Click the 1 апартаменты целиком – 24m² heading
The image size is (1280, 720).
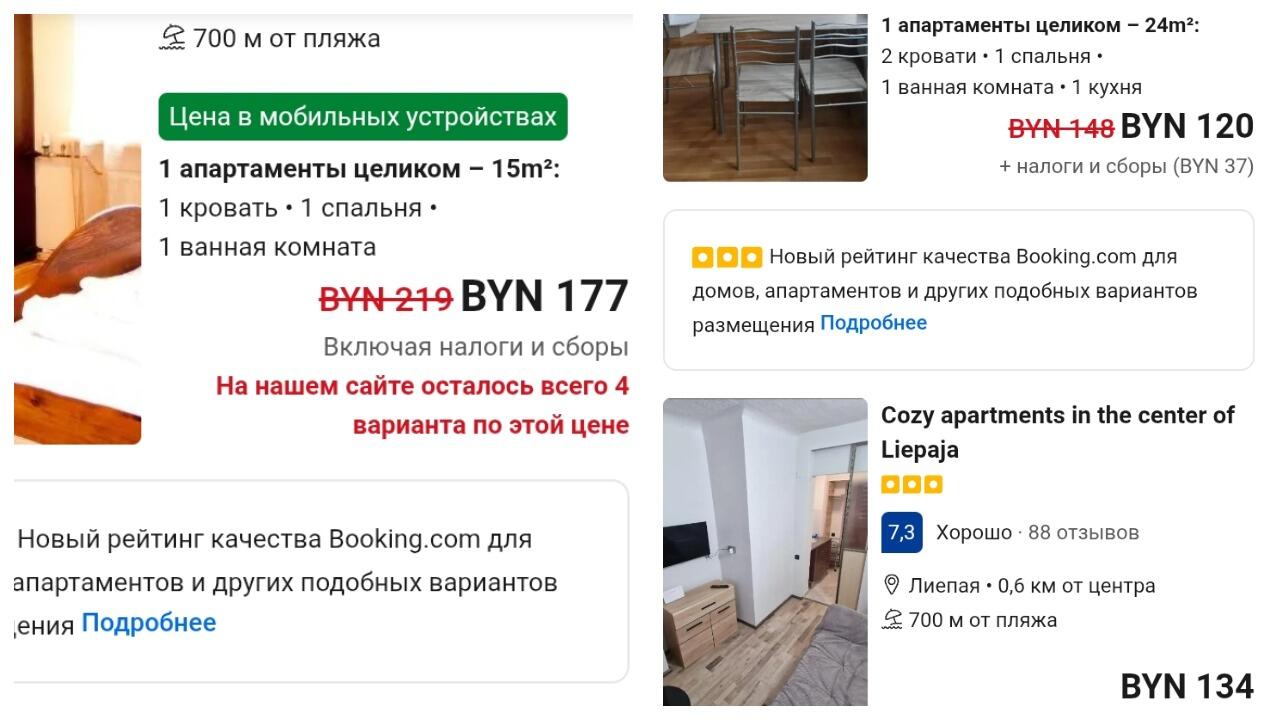pos(1040,26)
